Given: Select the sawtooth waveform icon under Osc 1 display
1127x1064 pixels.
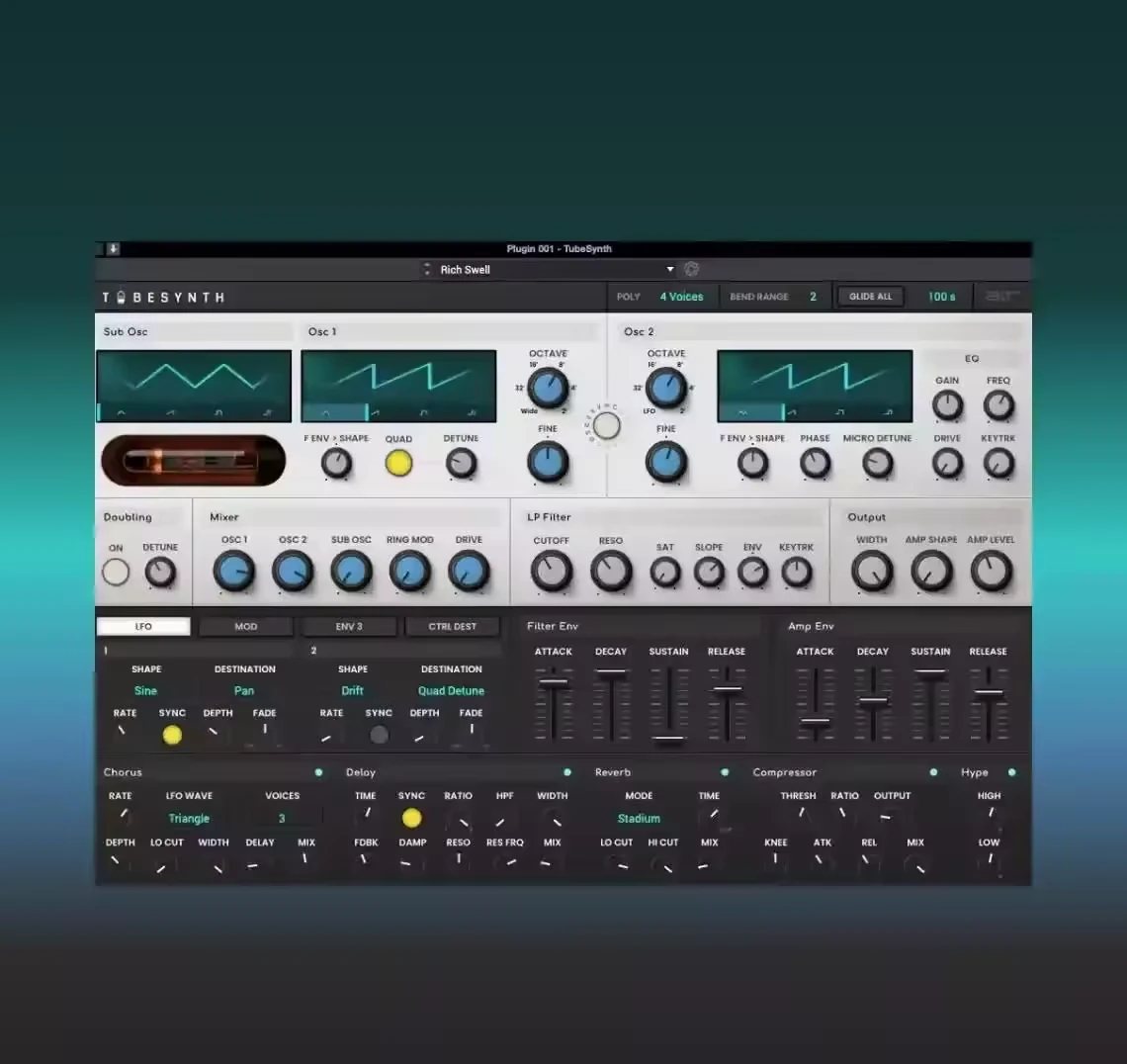Looking at the screenshot, I should coord(375,412).
